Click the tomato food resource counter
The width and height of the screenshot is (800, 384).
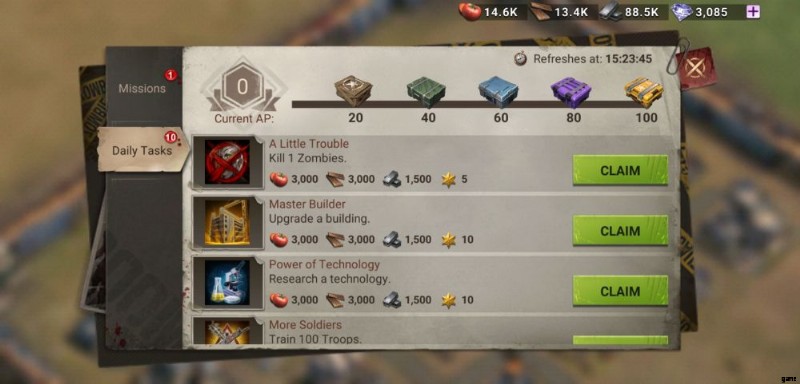coord(489,12)
